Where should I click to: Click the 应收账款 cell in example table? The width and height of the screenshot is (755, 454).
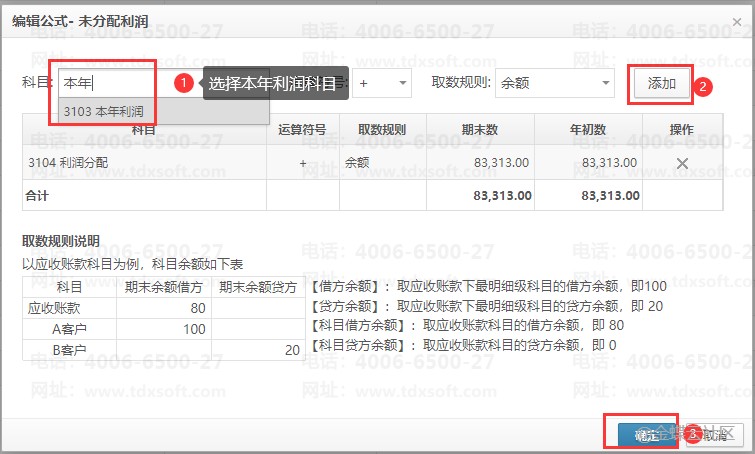click(55, 308)
